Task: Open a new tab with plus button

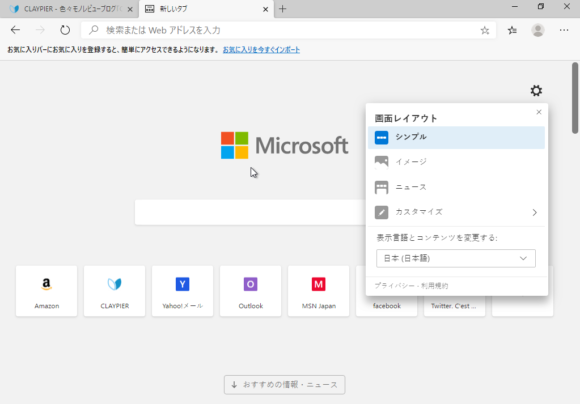Action: (283, 9)
